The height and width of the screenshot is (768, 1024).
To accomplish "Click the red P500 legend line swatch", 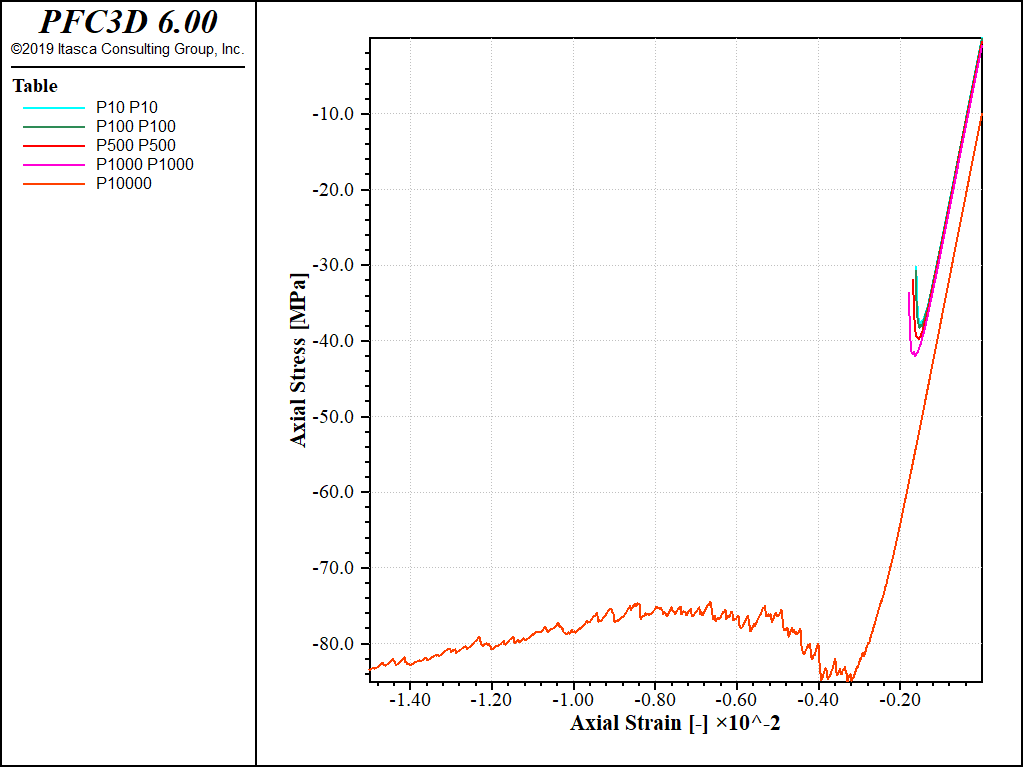I will [54, 146].
